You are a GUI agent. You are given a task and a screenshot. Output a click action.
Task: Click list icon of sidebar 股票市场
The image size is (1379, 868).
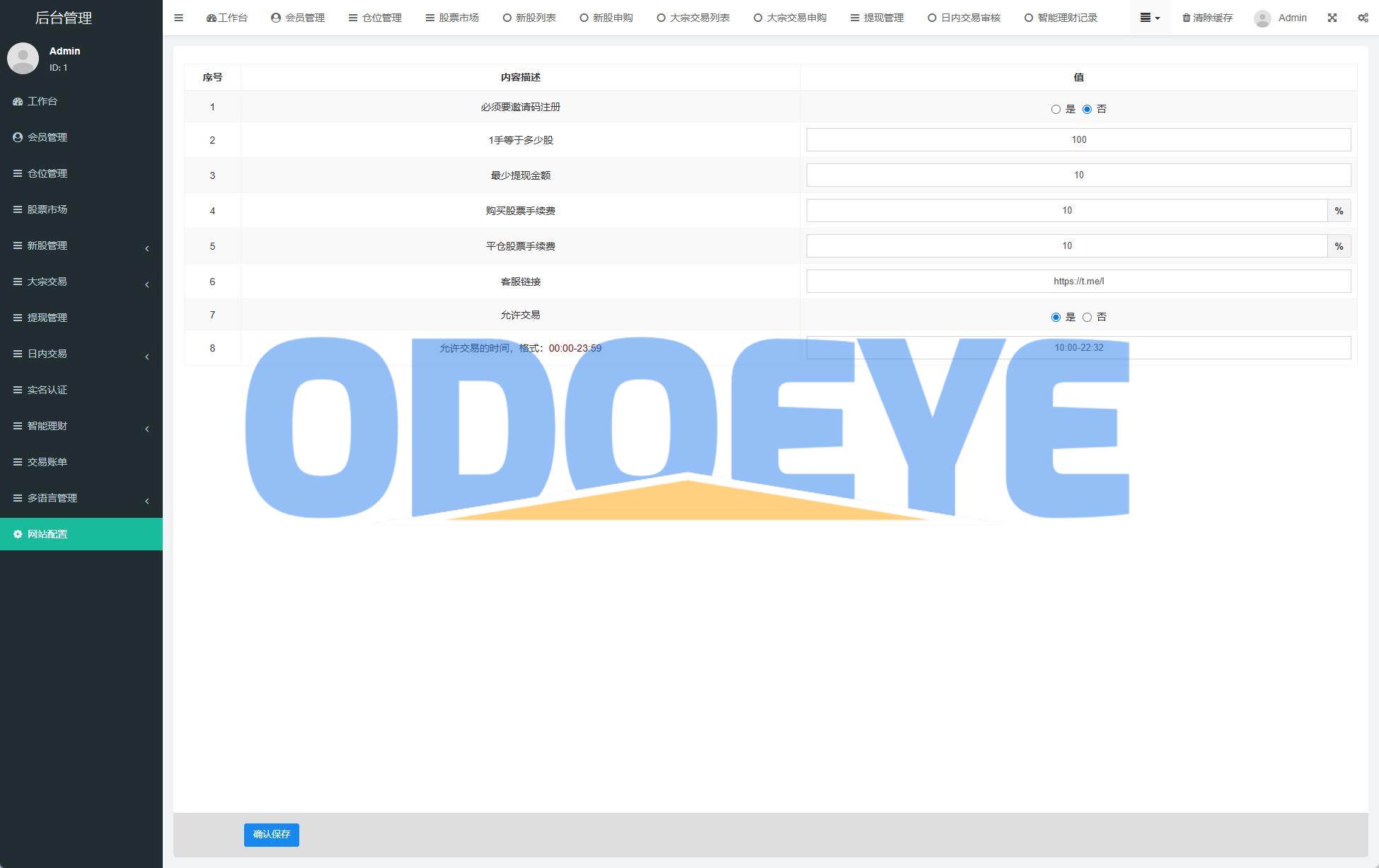(18, 209)
